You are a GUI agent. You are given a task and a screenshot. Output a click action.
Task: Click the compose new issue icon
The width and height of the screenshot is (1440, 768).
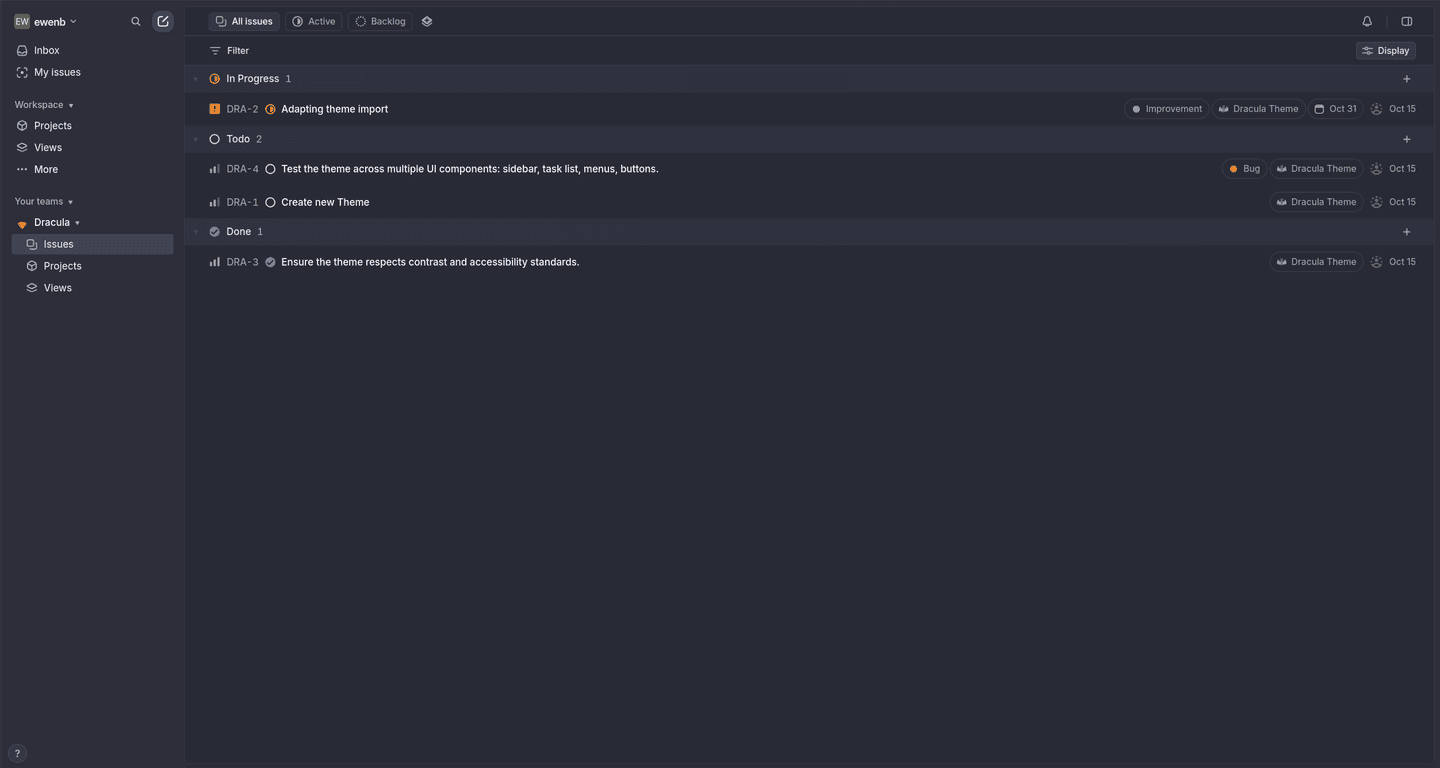(x=163, y=21)
